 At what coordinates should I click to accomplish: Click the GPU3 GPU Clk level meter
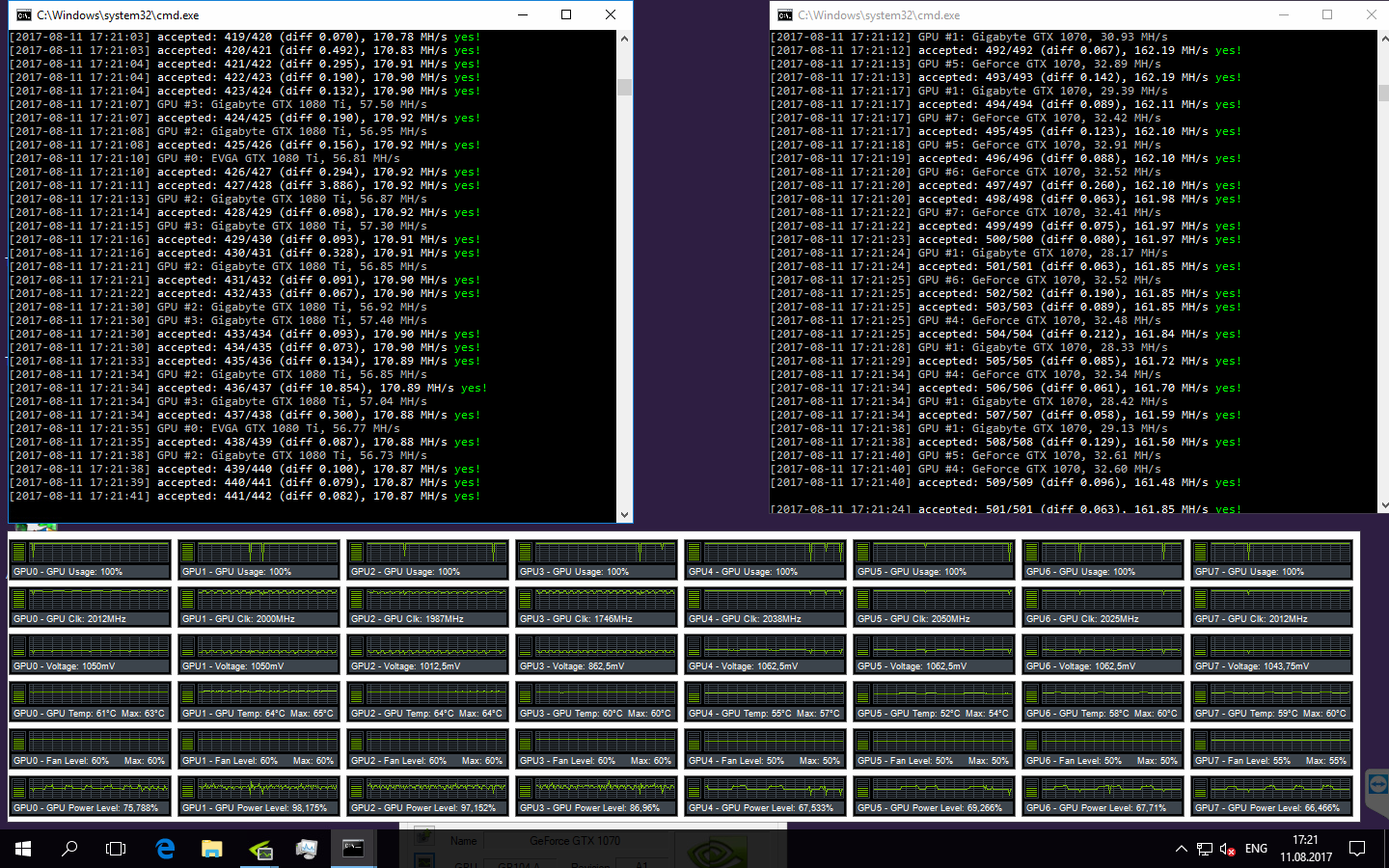[x=526, y=599]
